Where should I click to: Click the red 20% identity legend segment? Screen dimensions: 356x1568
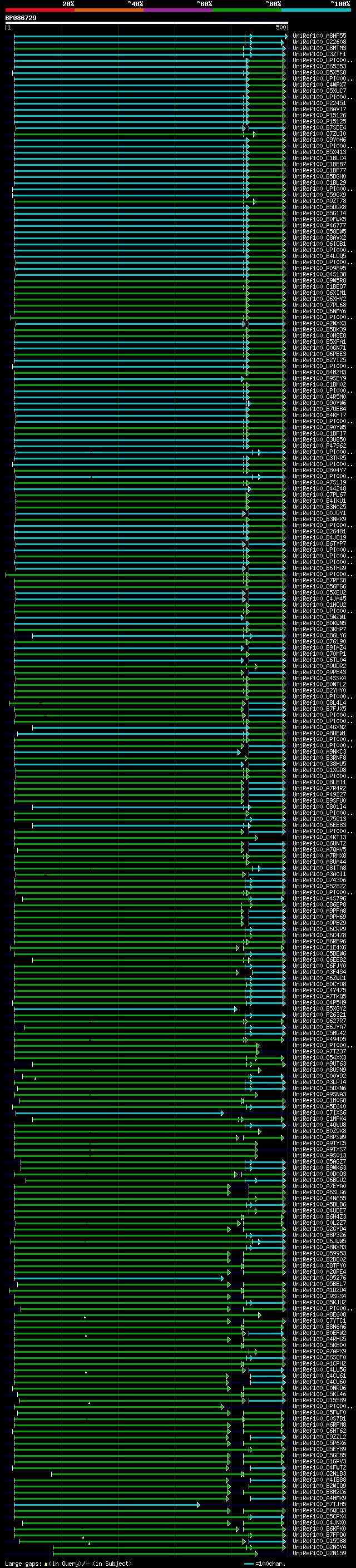(x=39, y=10)
